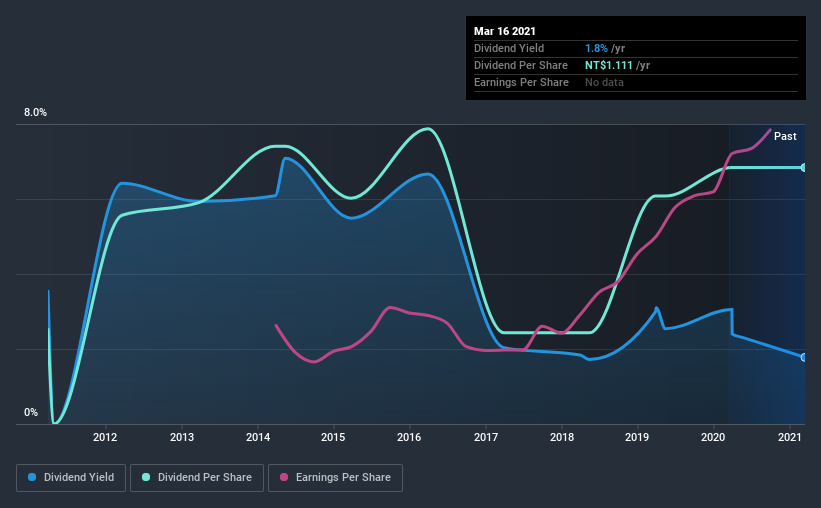Click the 2014 x-axis label
The height and width of the screenshot is (508, 821).
coord(258,437)
